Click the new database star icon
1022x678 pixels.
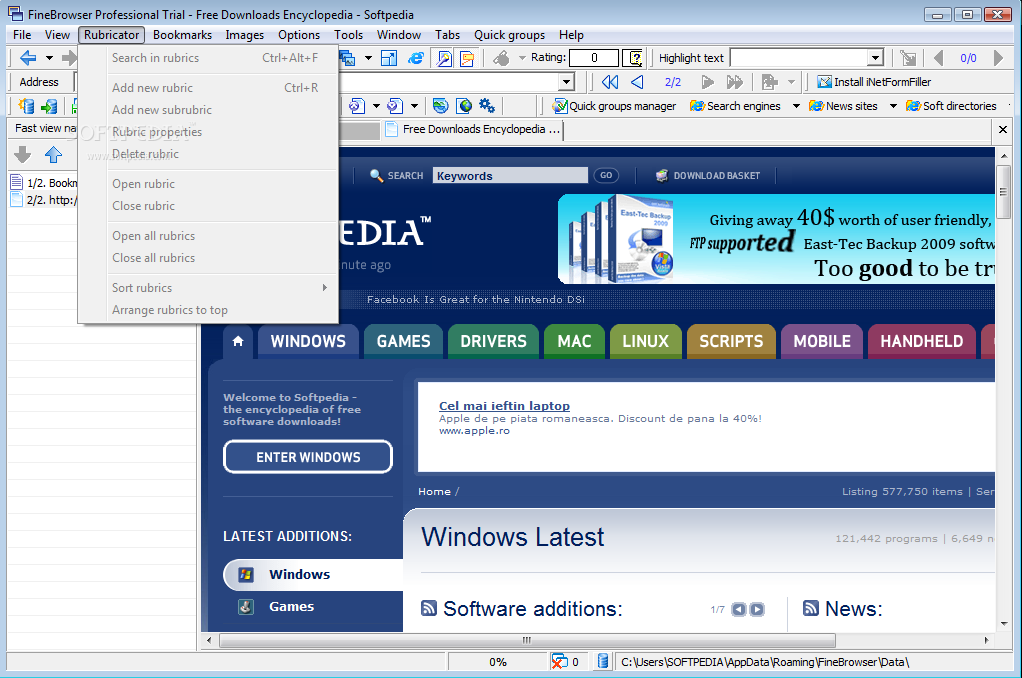point(26,106)
